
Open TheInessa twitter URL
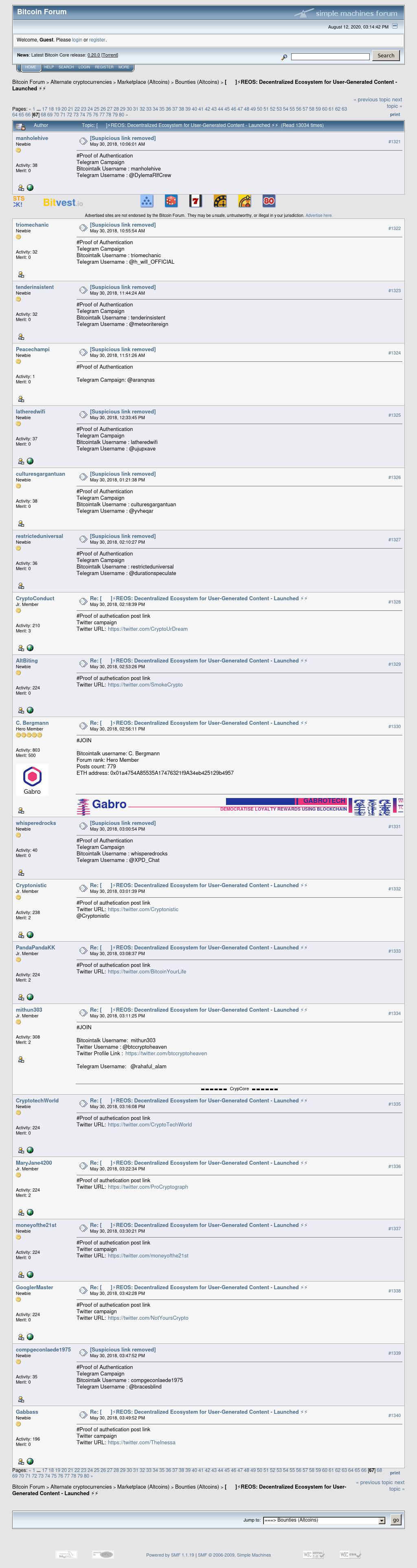(142, 1442)
